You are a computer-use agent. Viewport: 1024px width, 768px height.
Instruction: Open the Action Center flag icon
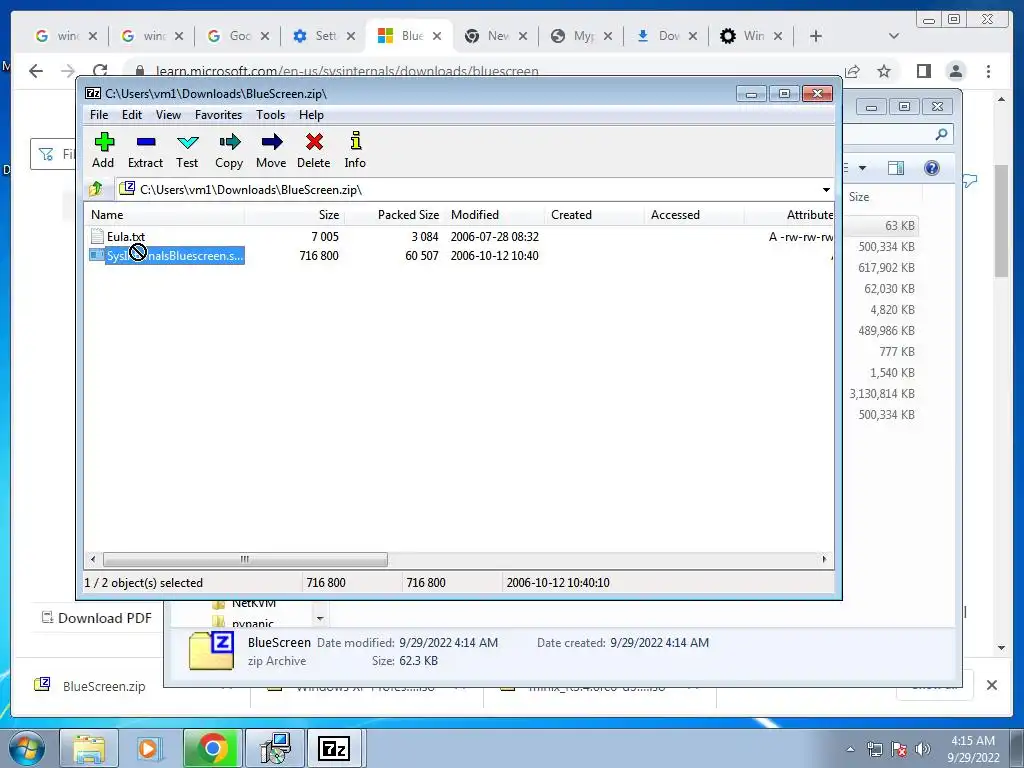pos(899,749)
